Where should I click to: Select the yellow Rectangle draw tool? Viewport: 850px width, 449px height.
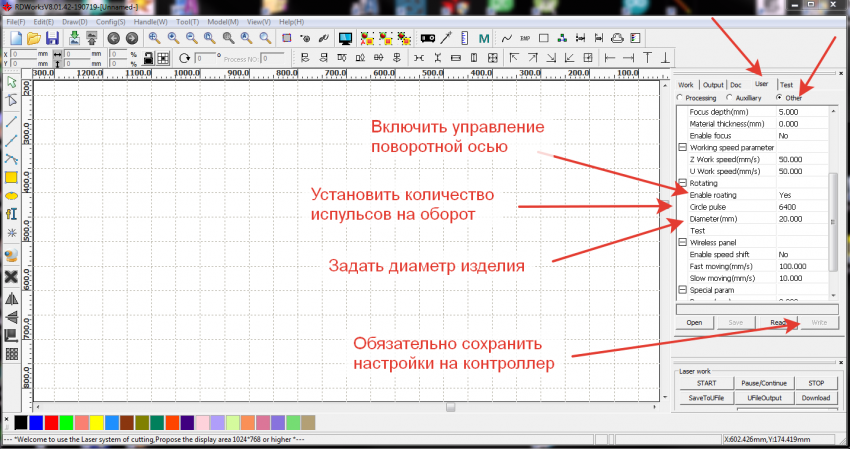(x=11, y=177)
